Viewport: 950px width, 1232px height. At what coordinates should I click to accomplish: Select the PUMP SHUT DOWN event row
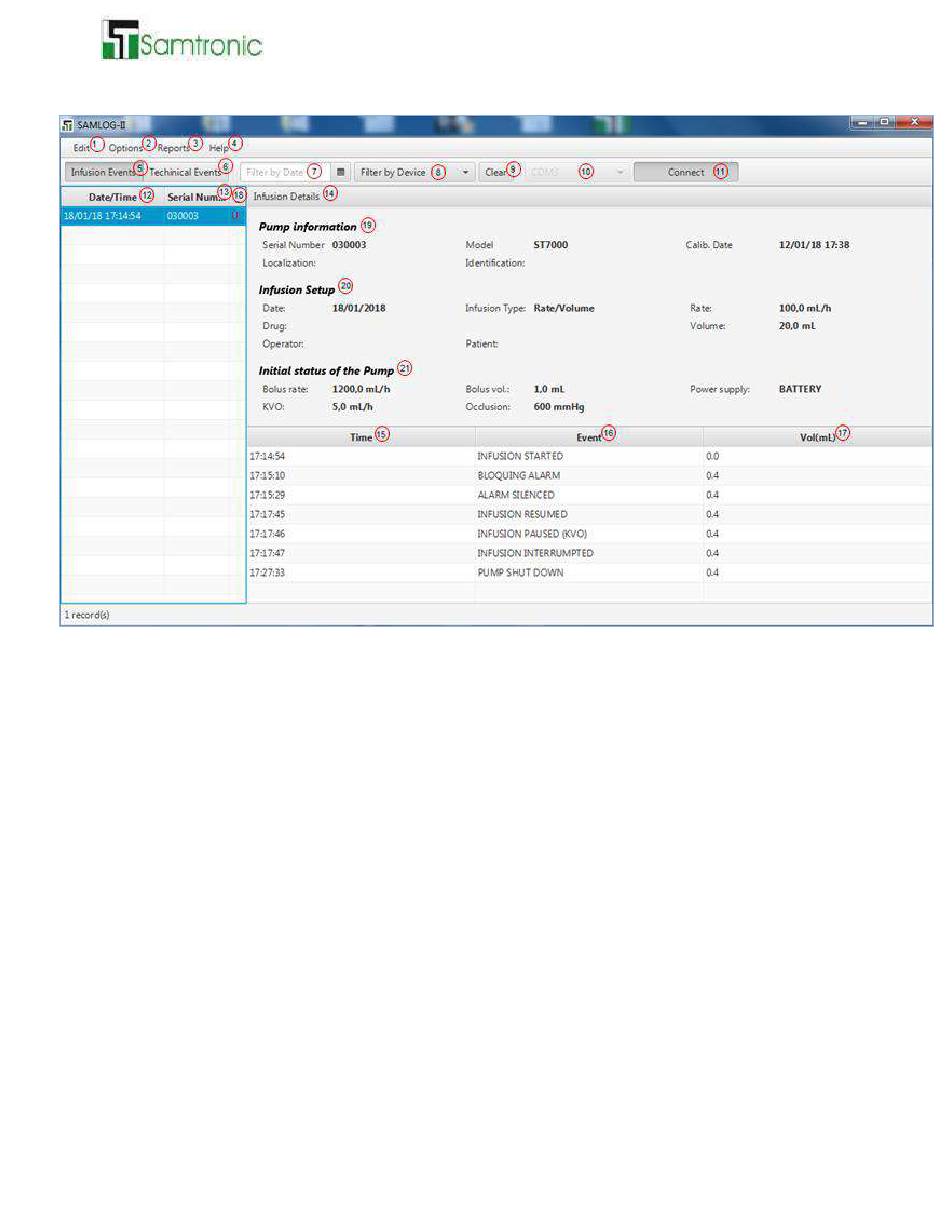pos(590,573)
